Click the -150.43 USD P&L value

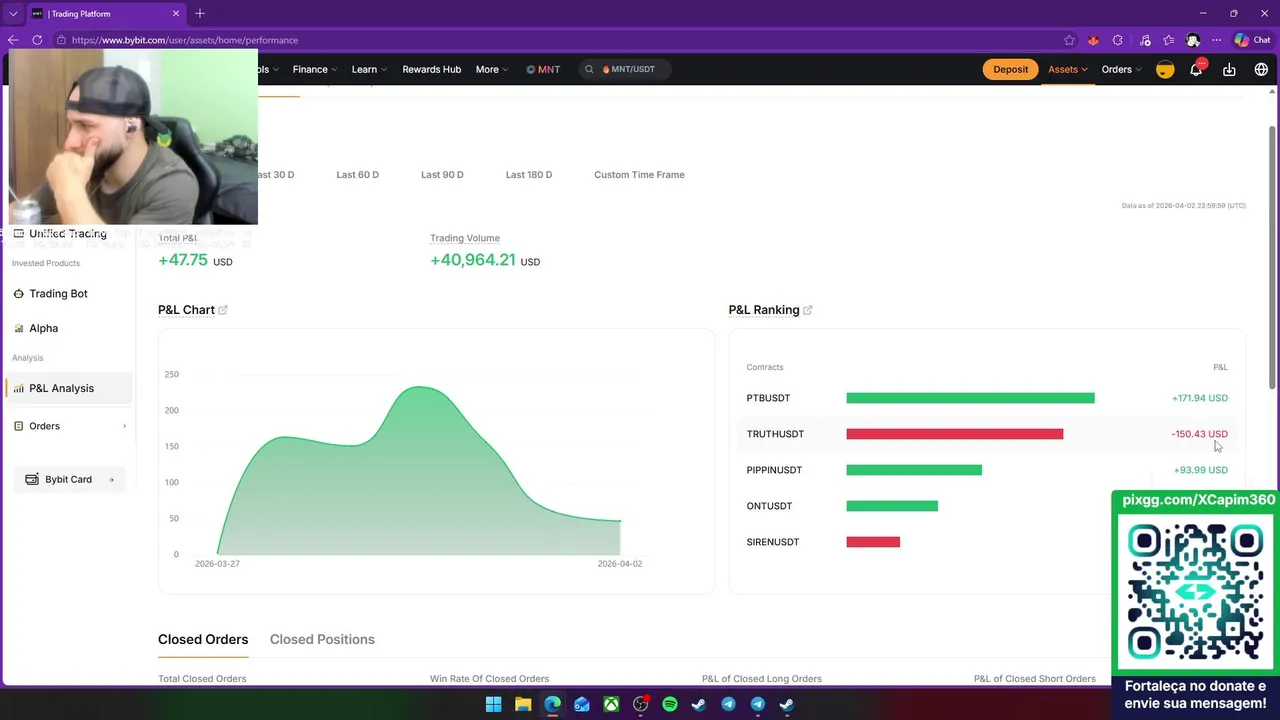point(1199,434)
